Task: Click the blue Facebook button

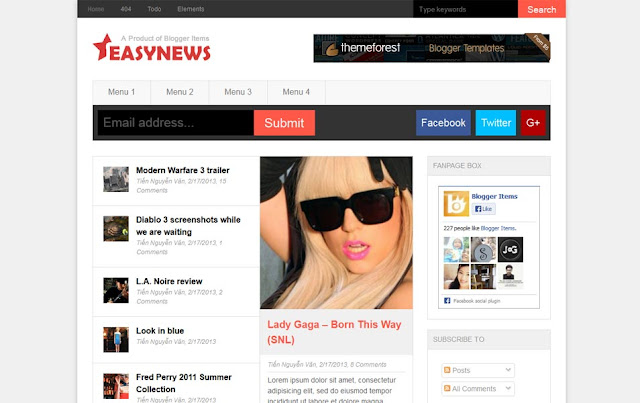Action: click(443, 123)
